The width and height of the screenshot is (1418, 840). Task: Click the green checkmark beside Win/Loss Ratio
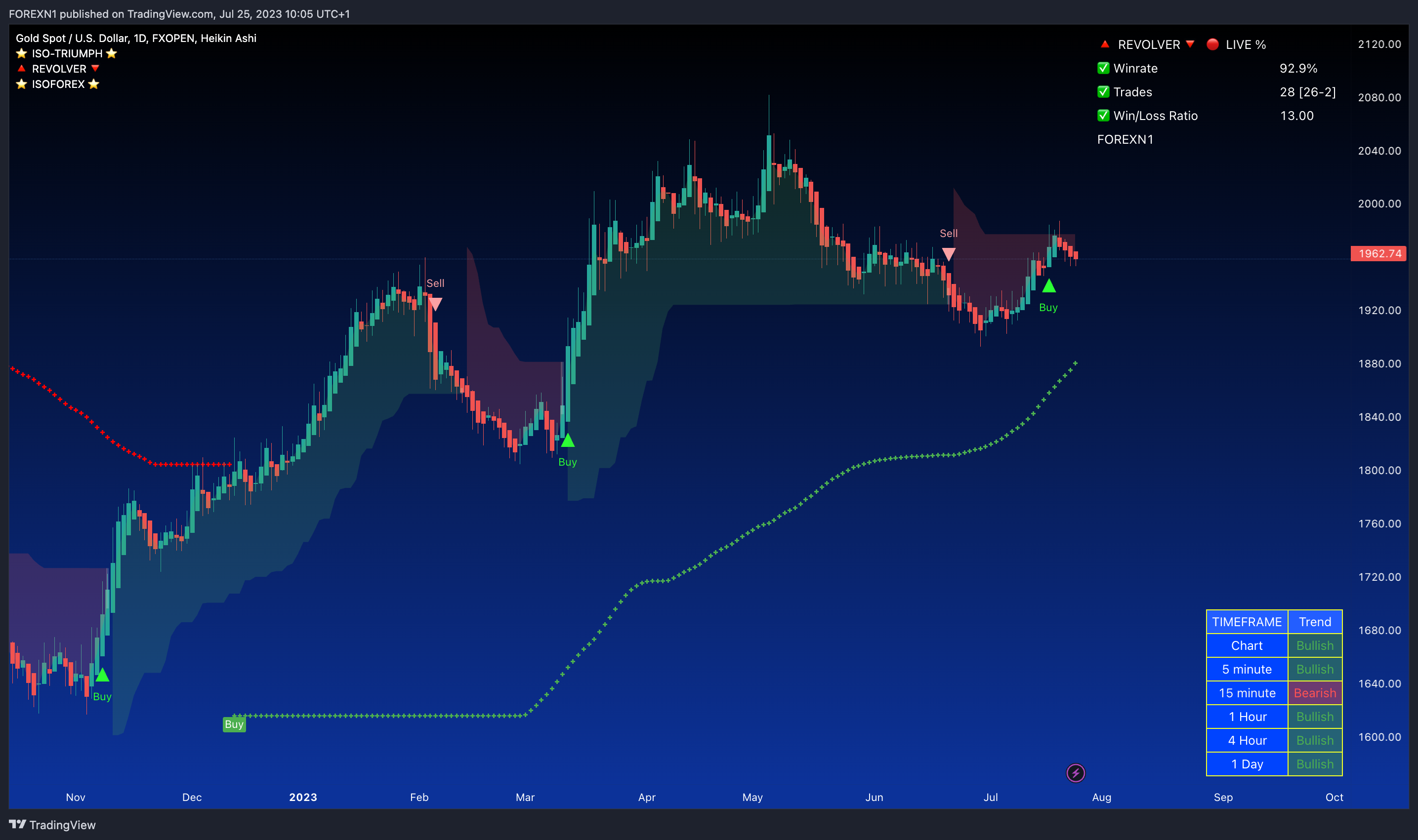pos(1103,116)
